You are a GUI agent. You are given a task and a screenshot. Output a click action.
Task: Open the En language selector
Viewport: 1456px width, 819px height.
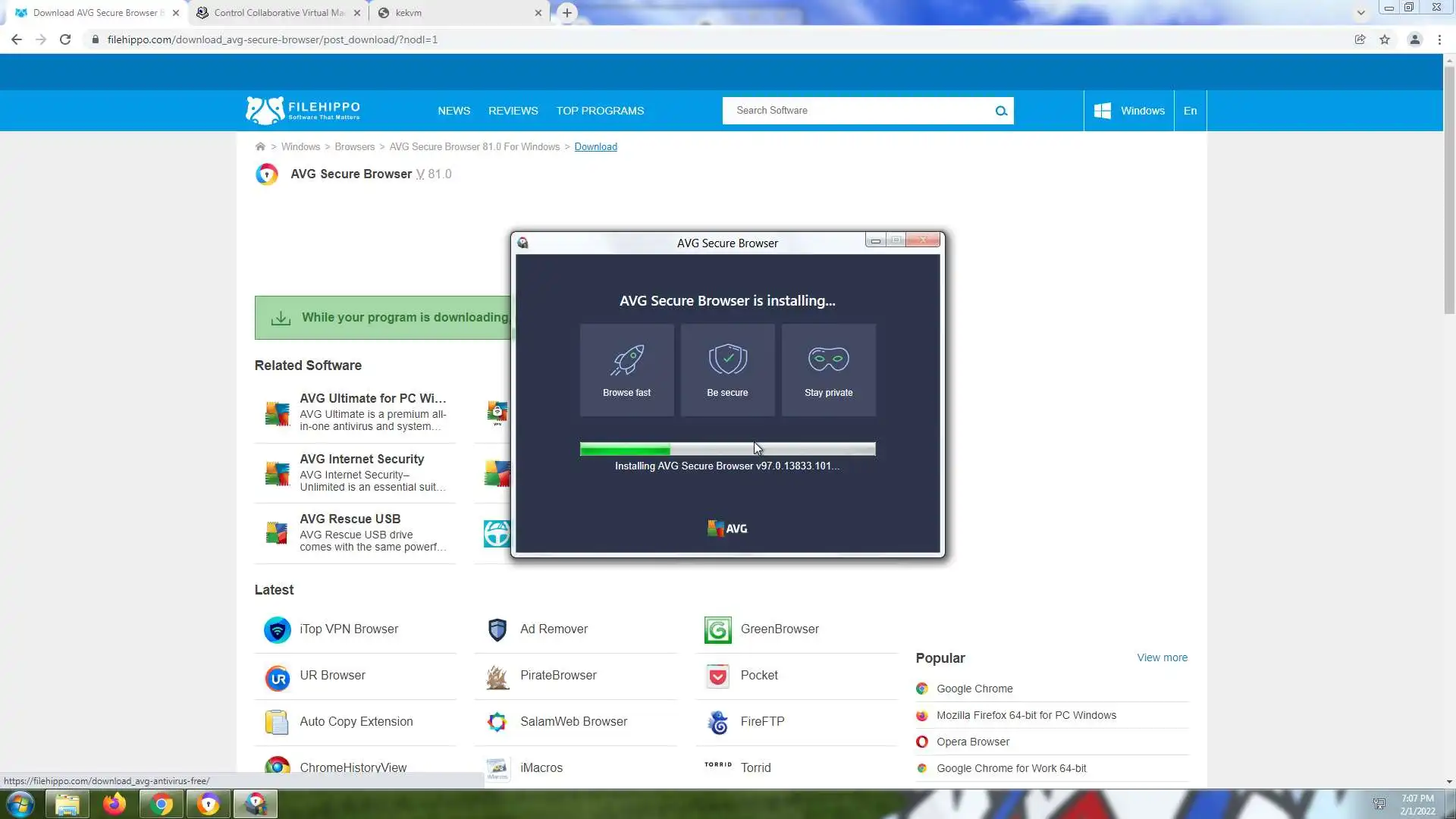pyautogui.click(x=1190, y=111)
